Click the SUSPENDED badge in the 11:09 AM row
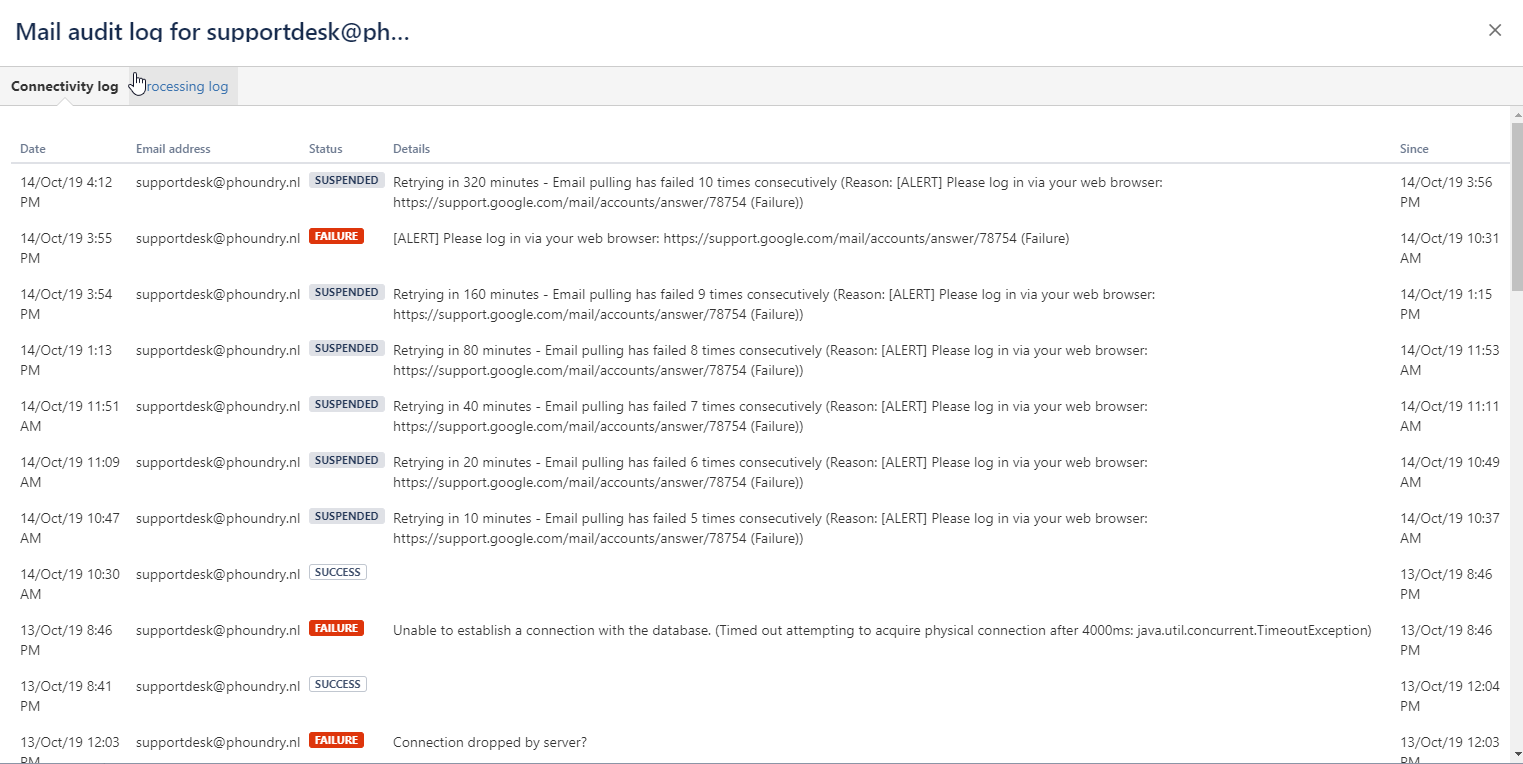This screenshot has height=764, width=1523. click(346, 460)
